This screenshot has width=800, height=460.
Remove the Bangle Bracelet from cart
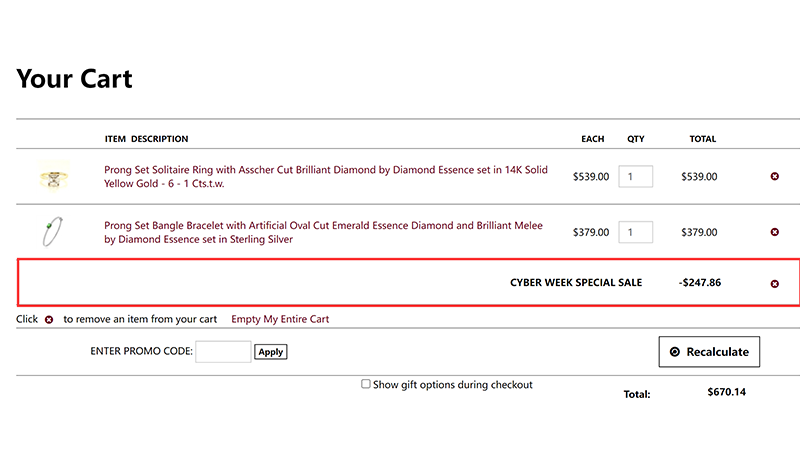point(775,233)
